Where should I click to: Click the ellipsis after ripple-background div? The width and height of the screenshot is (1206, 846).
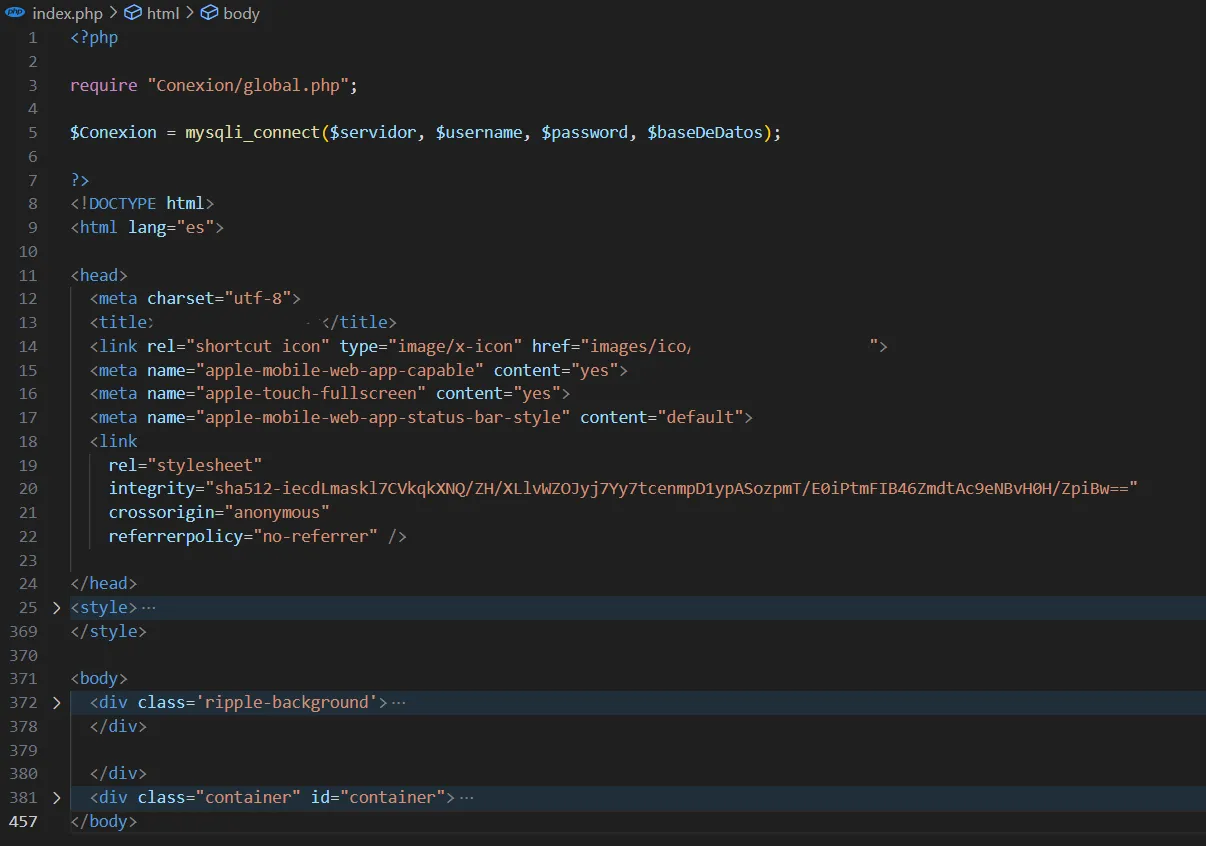[399, 702]
